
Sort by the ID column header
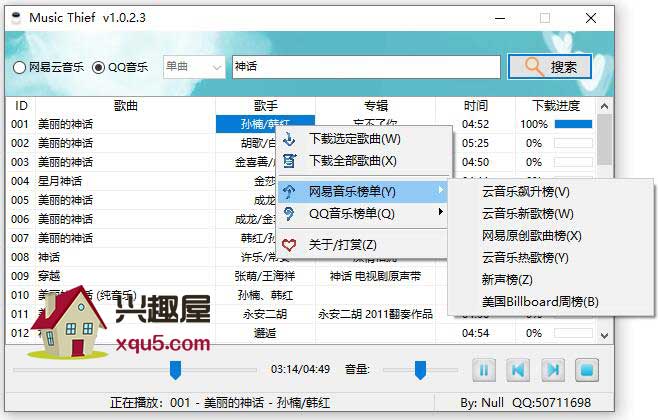pyautogui.click(x=21, y=106)
